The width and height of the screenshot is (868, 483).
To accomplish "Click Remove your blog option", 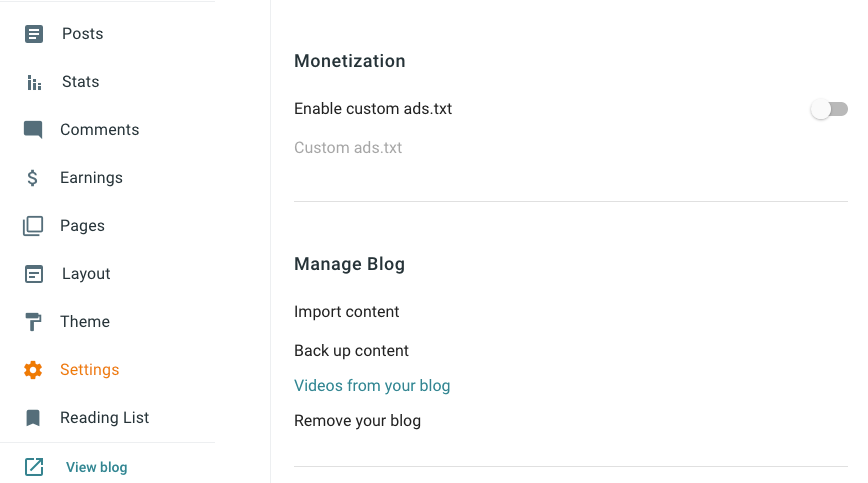I will coord(357,421).
